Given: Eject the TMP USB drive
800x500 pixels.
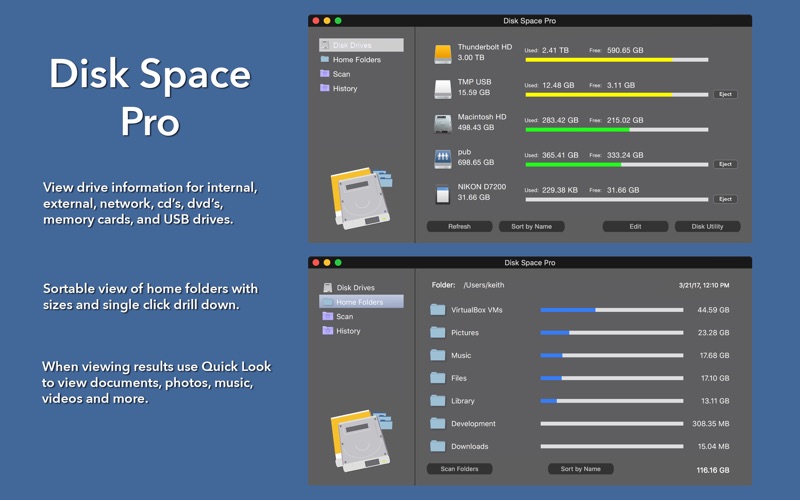Looking at the screenshot, I should coord(725,95).
